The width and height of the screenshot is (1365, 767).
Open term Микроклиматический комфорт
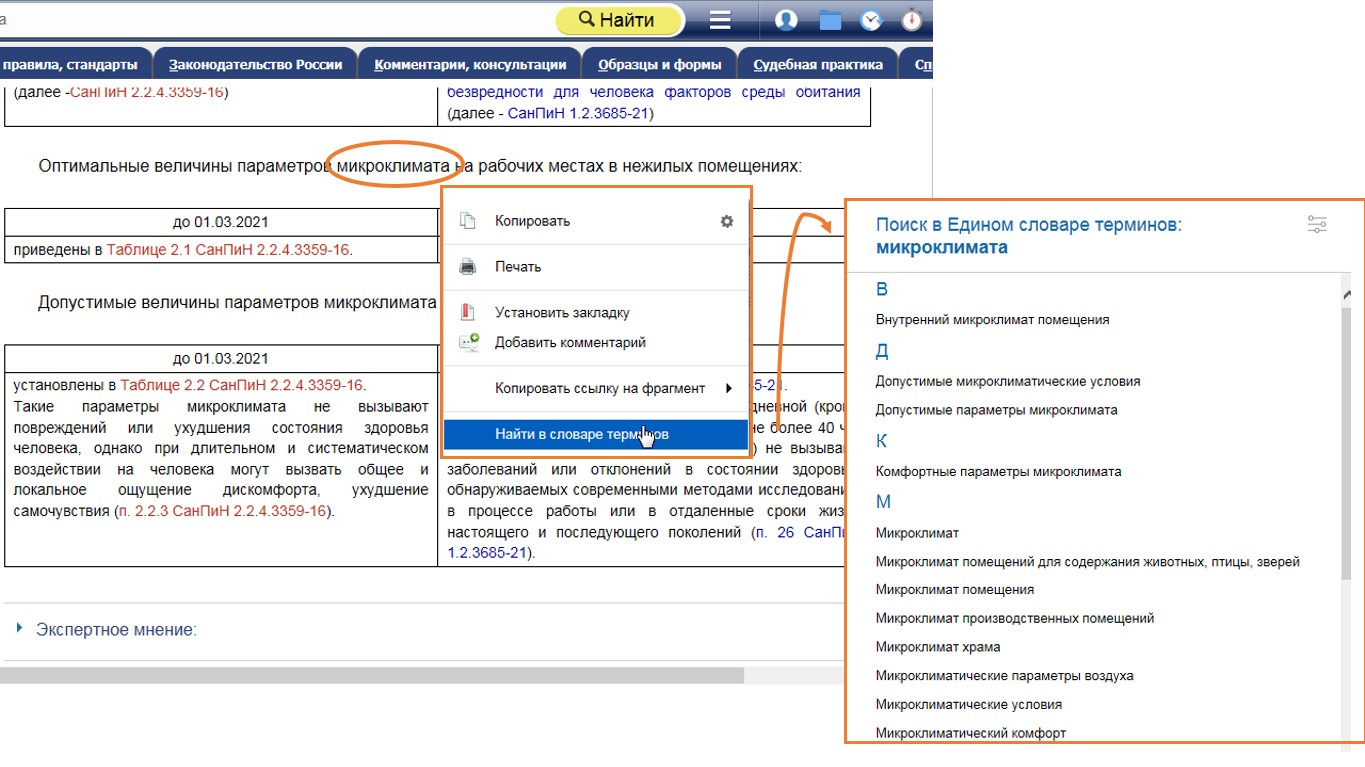click(971, 733)
